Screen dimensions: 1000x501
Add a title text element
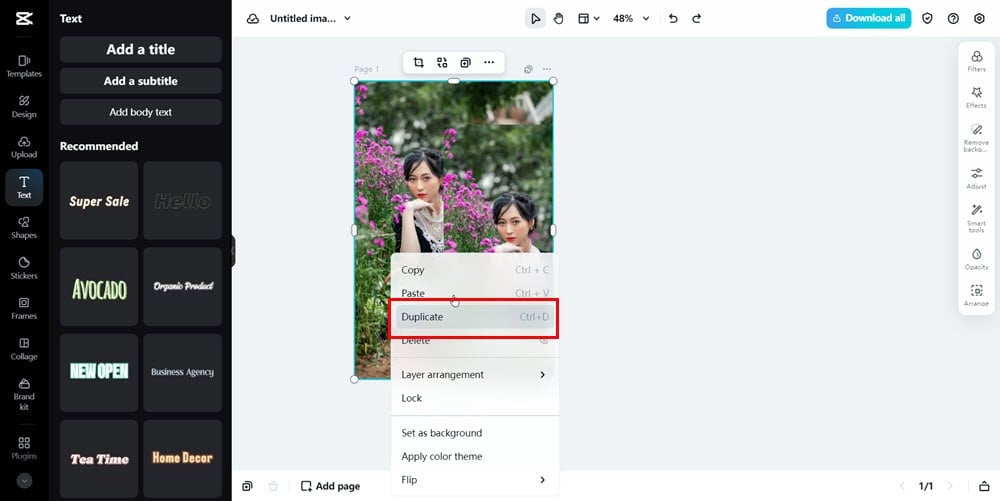pos(141,50)
